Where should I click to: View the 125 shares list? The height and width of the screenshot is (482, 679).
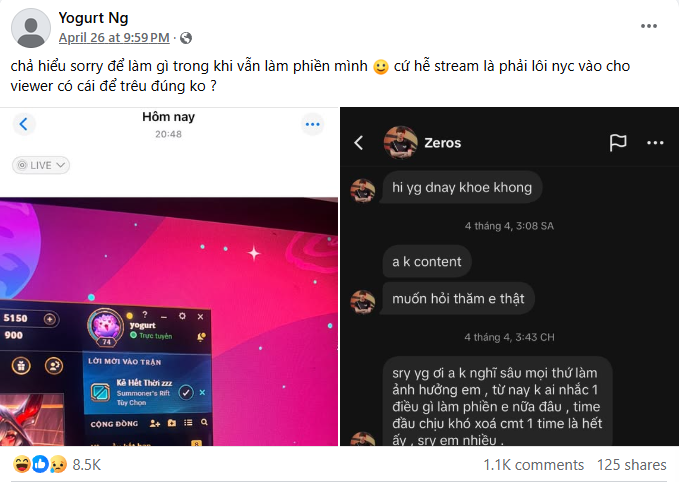(x=632, y=465)
